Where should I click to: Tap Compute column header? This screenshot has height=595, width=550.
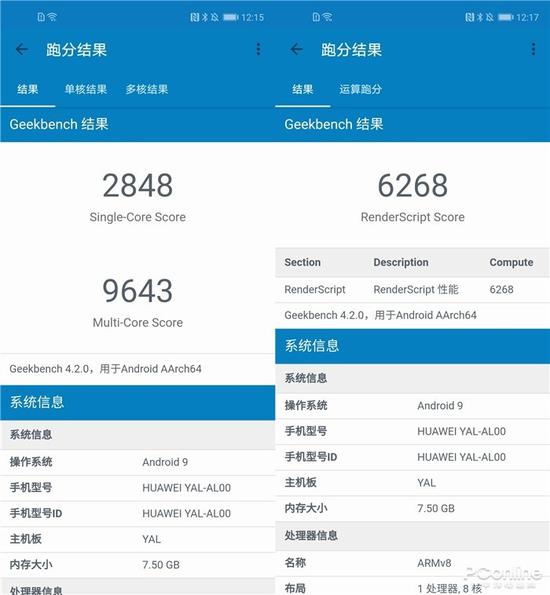pyautogui.click(x=511, y=262)
